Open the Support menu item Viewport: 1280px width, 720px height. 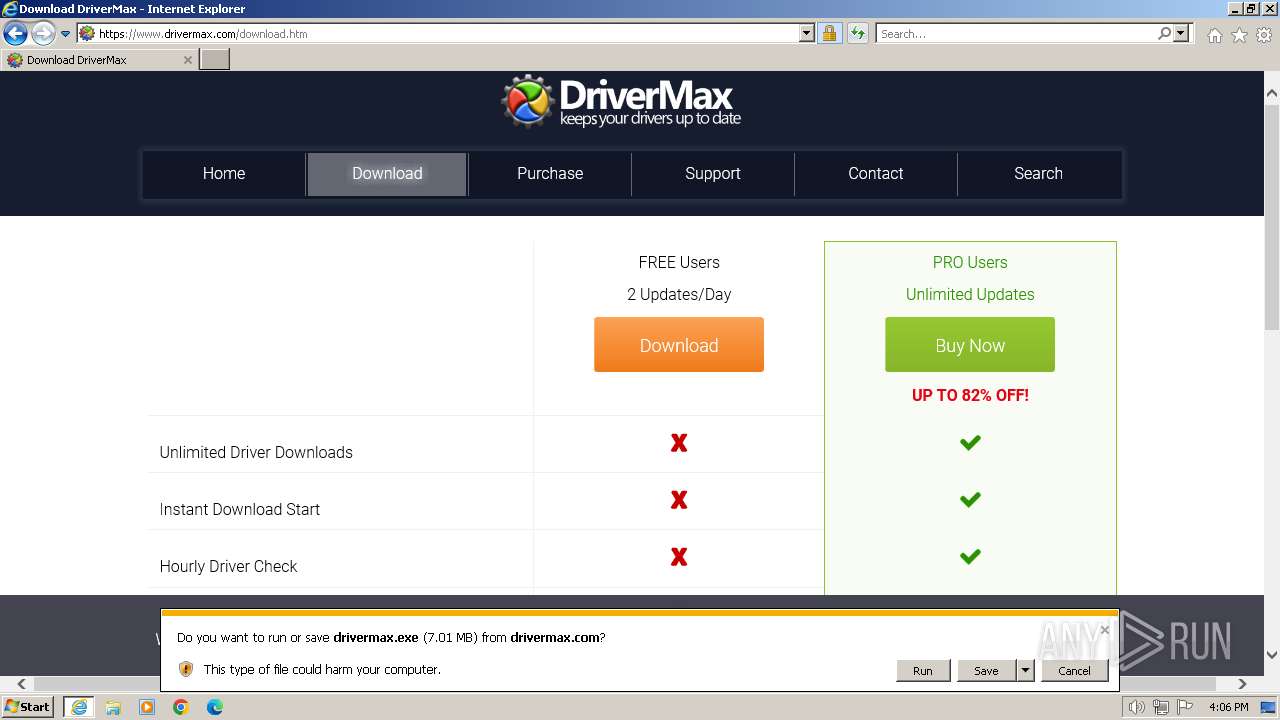pos(713,173)
